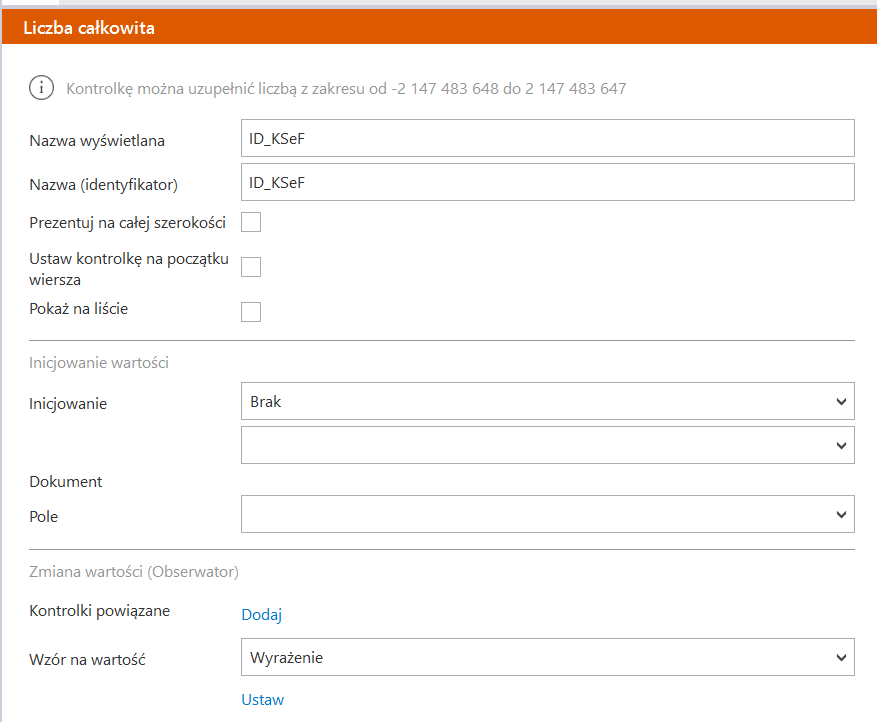Click the "Nazwa wyświetlana" label text
This screenshot has width=877, height=722.
pos(97,141)
